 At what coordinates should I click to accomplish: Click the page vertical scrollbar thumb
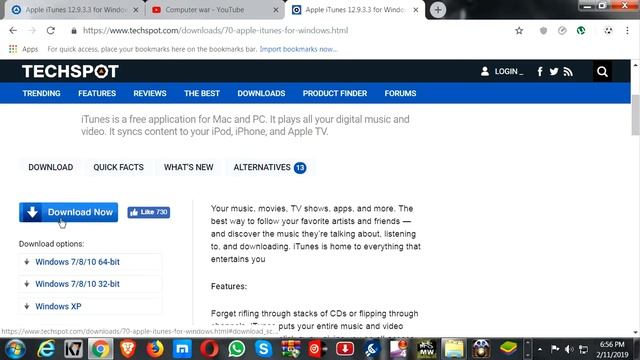(636, 114)
